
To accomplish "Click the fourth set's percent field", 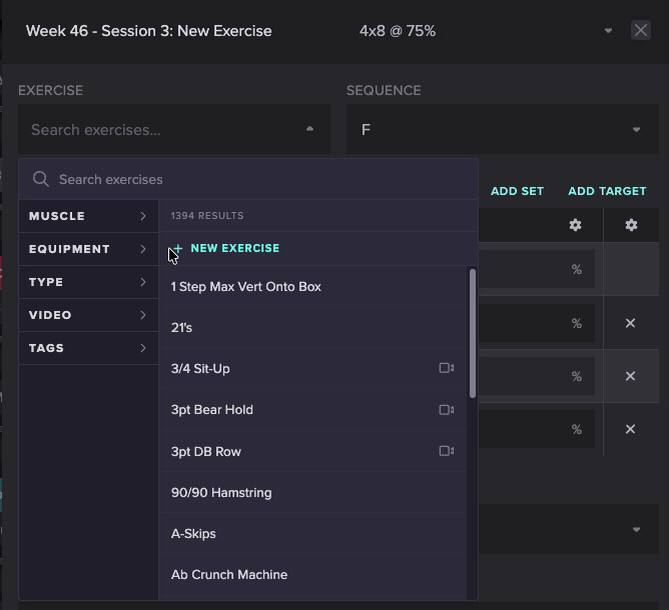I will click(537, 429).
